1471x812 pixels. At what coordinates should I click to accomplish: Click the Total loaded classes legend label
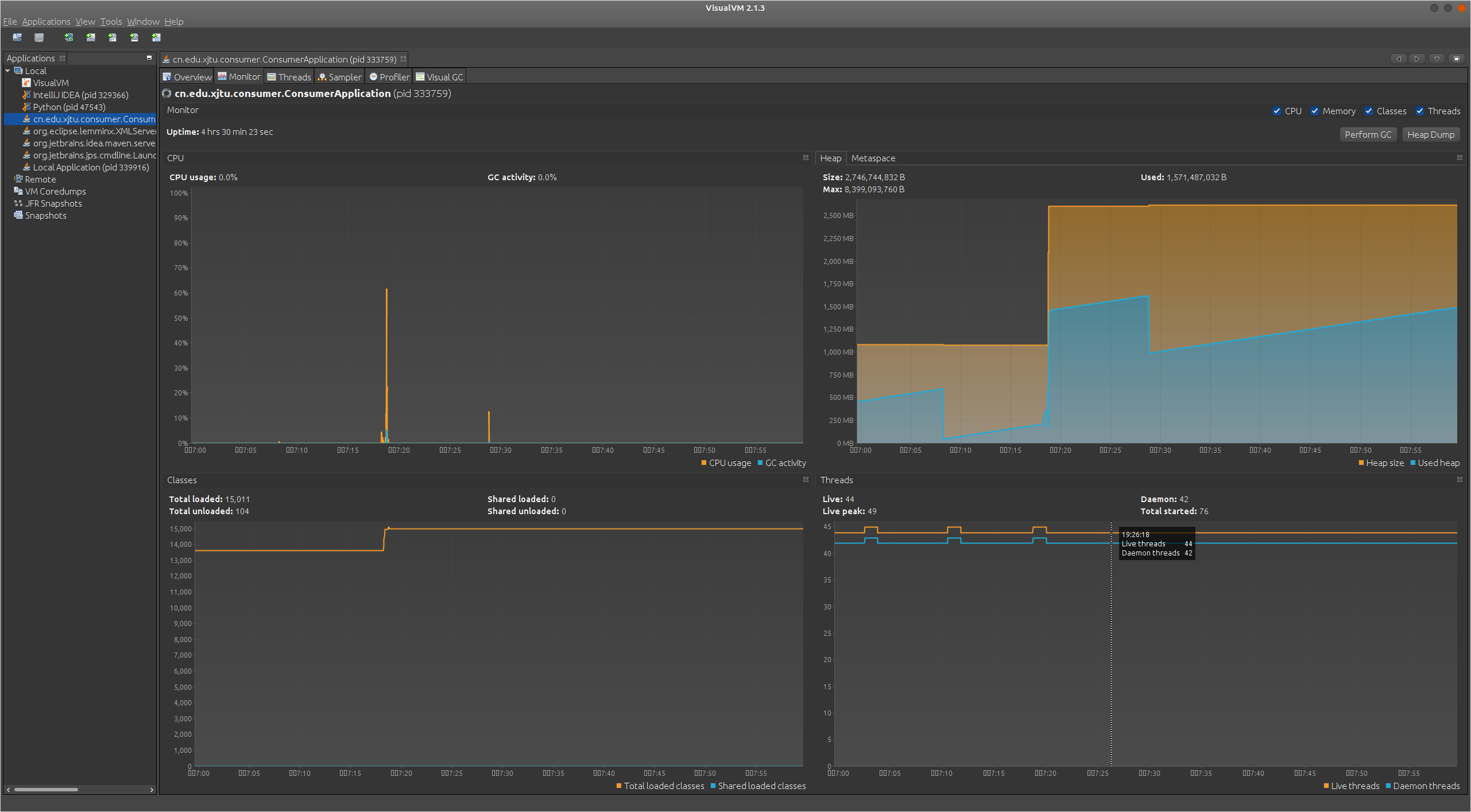coord(664,786)
